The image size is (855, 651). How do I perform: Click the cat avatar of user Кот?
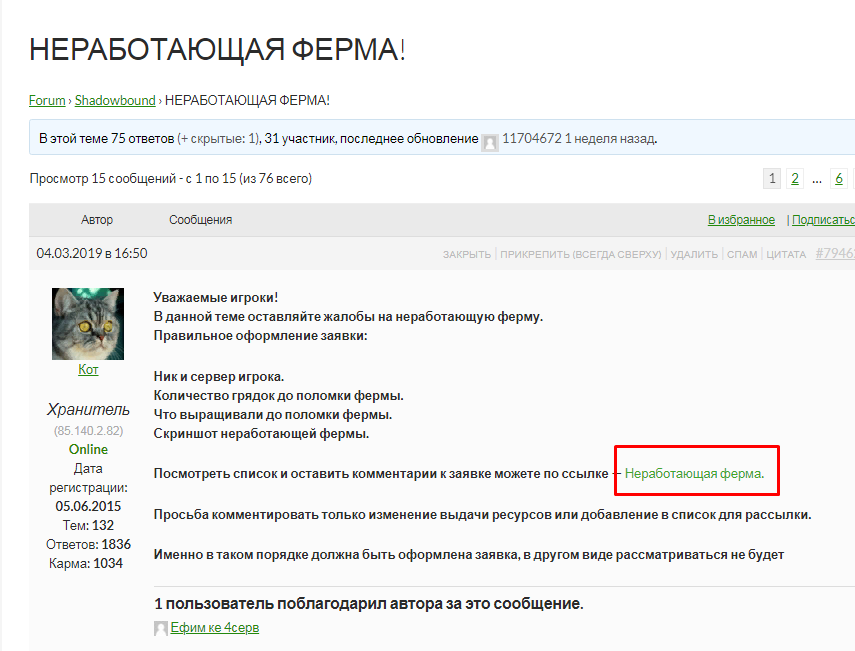point(88,323)
